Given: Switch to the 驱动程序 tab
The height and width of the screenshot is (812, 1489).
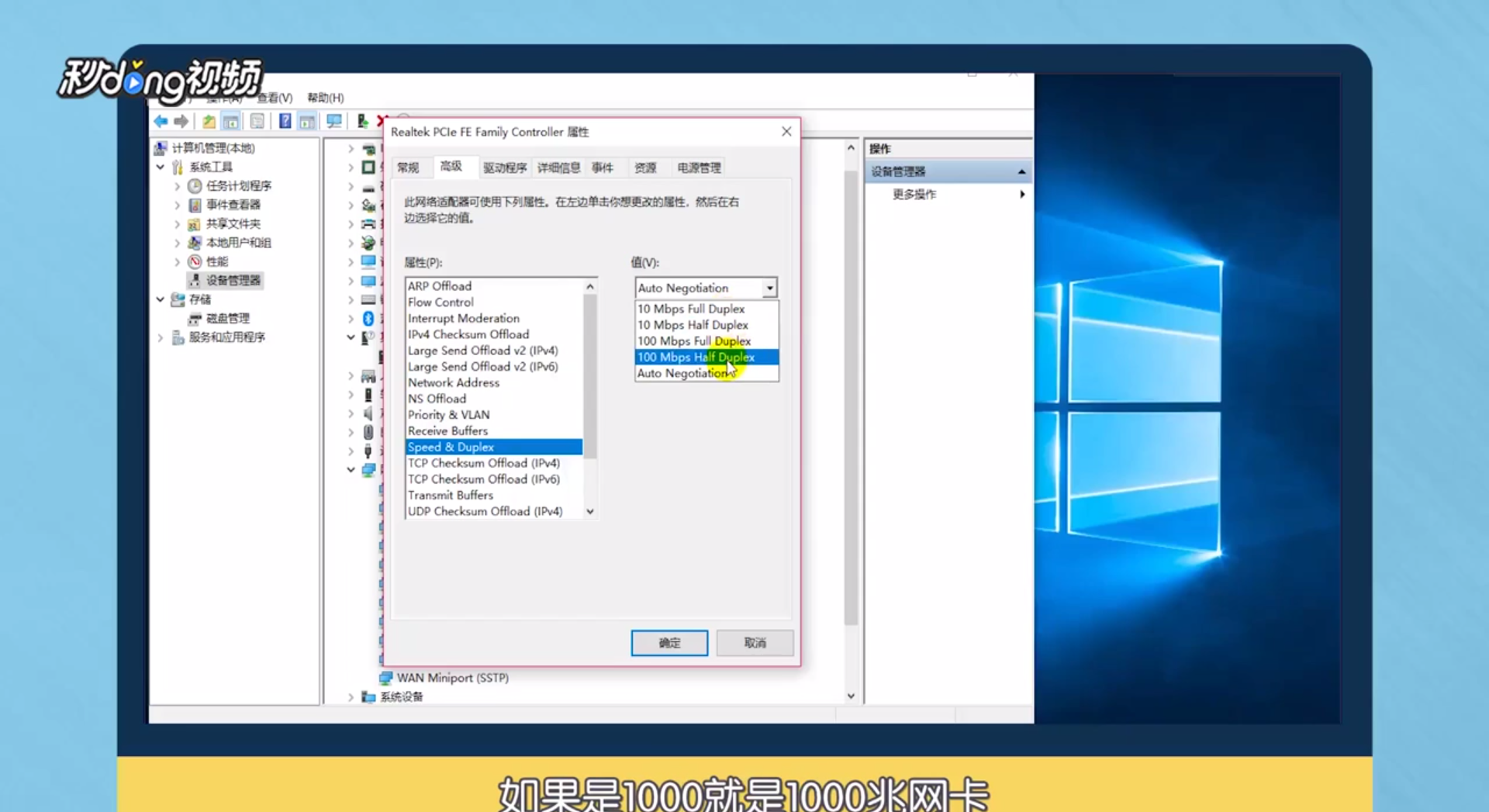Looking at the screenshot, I should (505, 168).
